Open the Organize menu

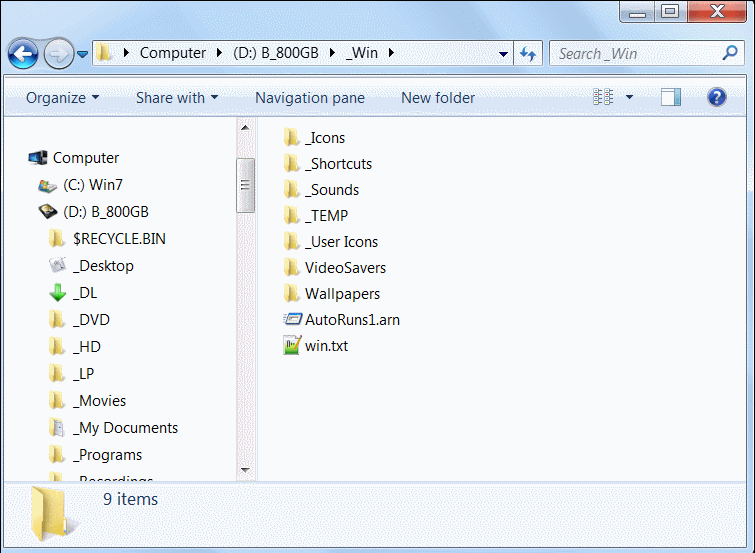pyautogui.click(x=63, y=98)
